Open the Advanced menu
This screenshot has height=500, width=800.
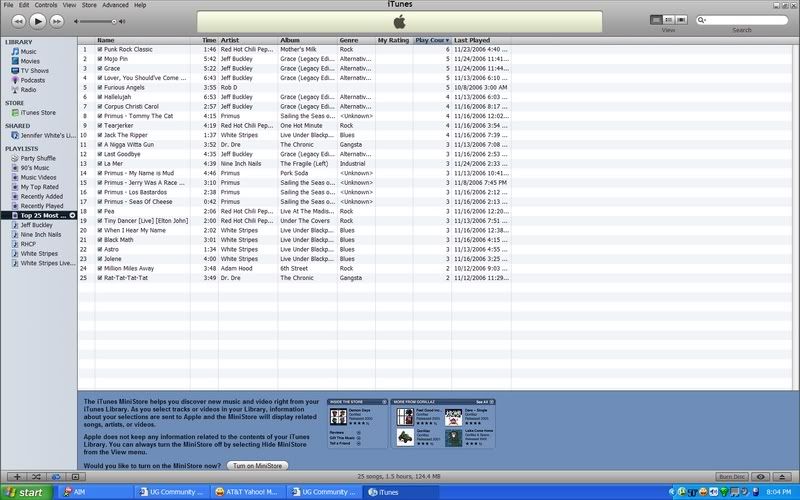tap(115, 5)
